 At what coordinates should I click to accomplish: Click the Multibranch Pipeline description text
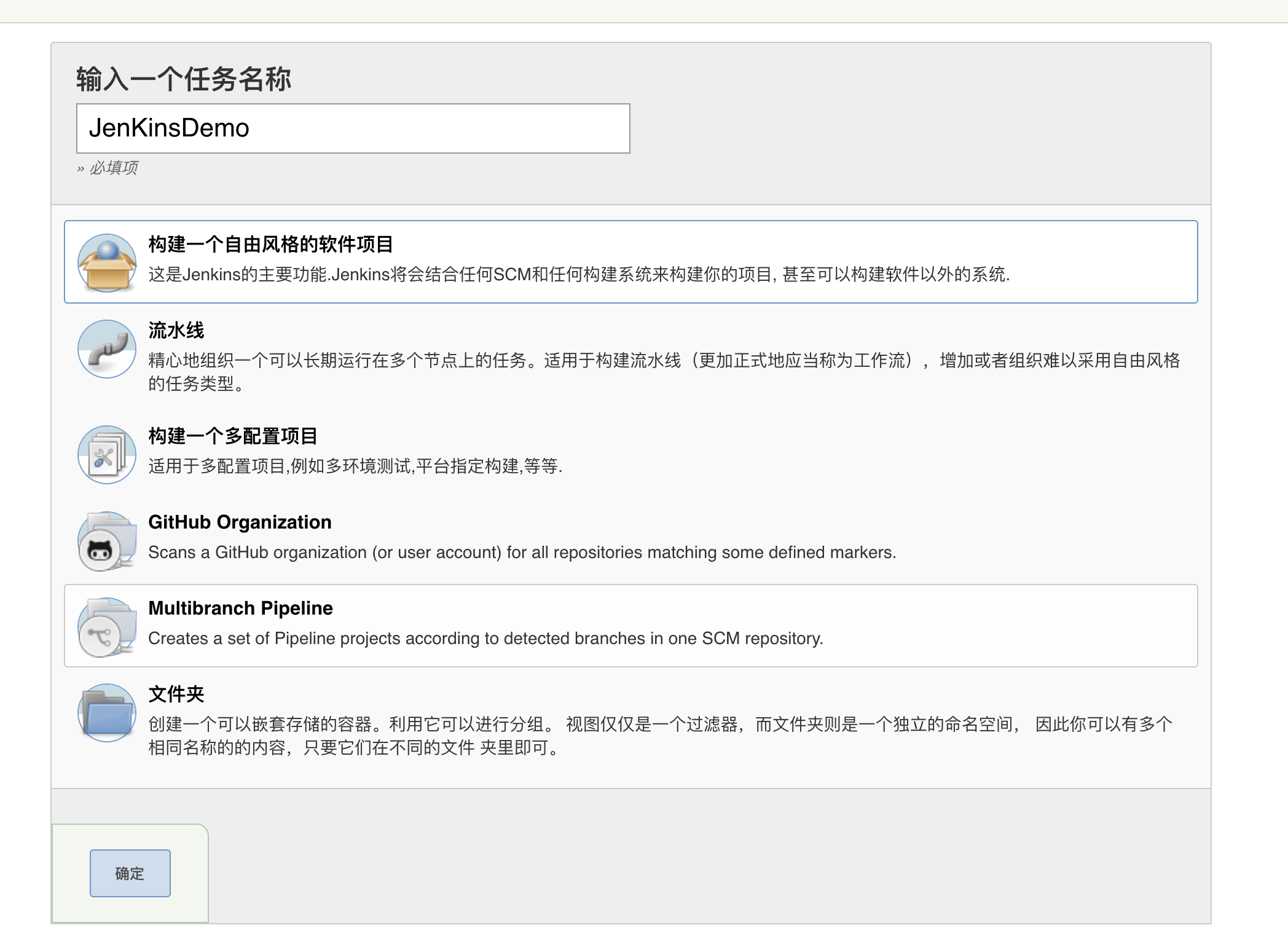485,639
